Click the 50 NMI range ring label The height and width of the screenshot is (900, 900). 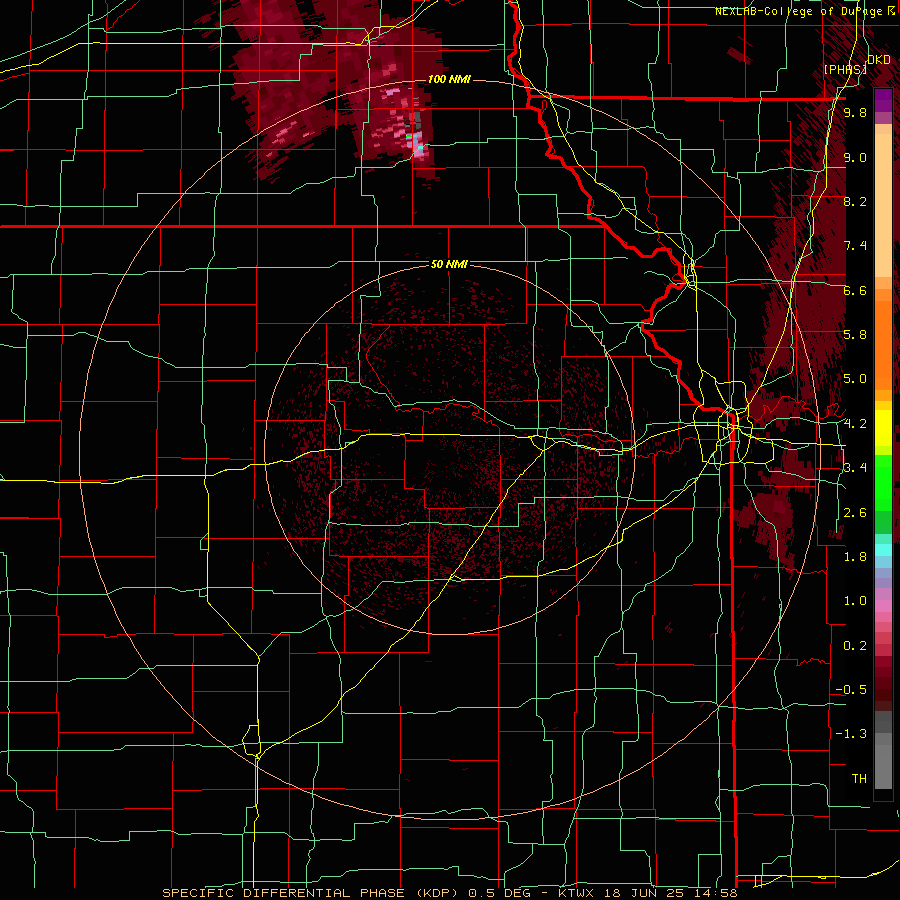pyautogui.click(x=449, y=264)
